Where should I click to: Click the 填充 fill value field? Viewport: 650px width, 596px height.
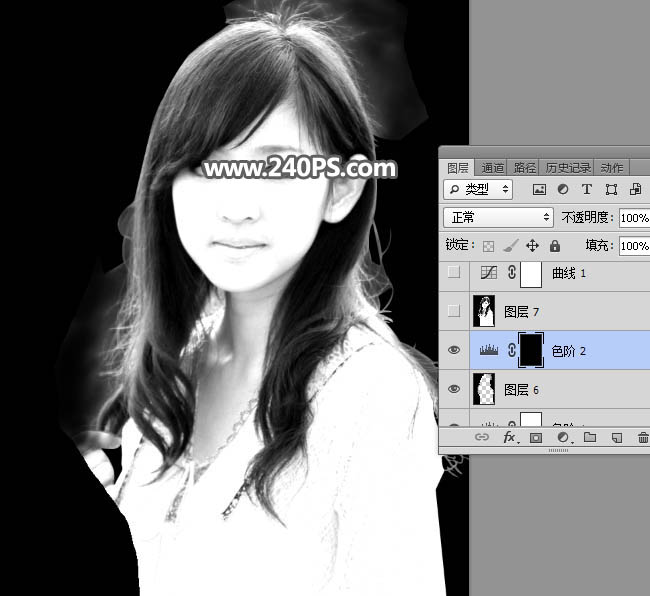pyautogui.click(x=635, y=246)
